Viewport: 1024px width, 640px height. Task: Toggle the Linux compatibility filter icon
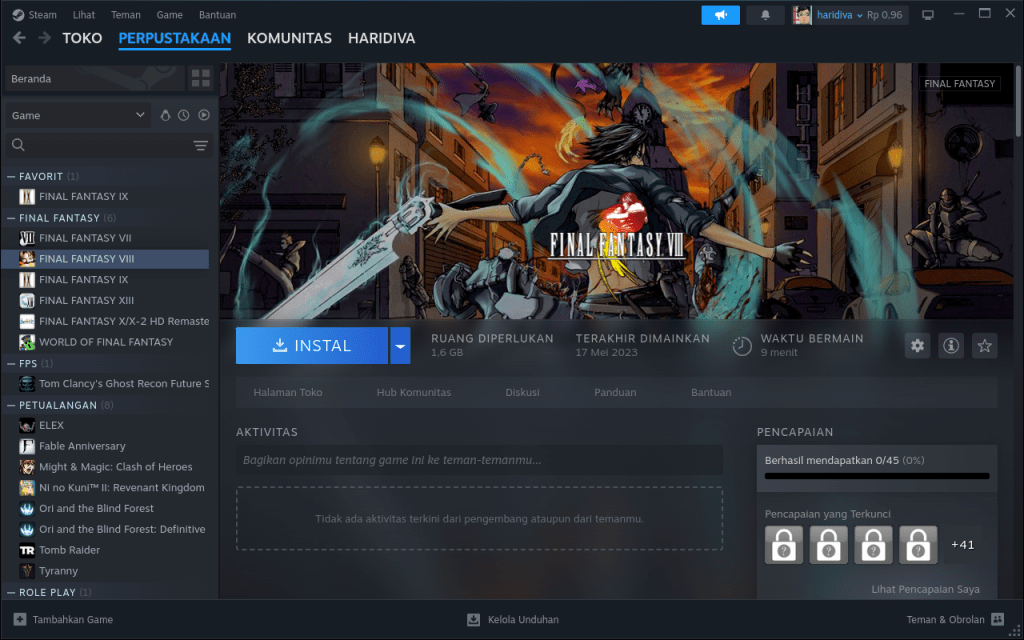[167, 115]
